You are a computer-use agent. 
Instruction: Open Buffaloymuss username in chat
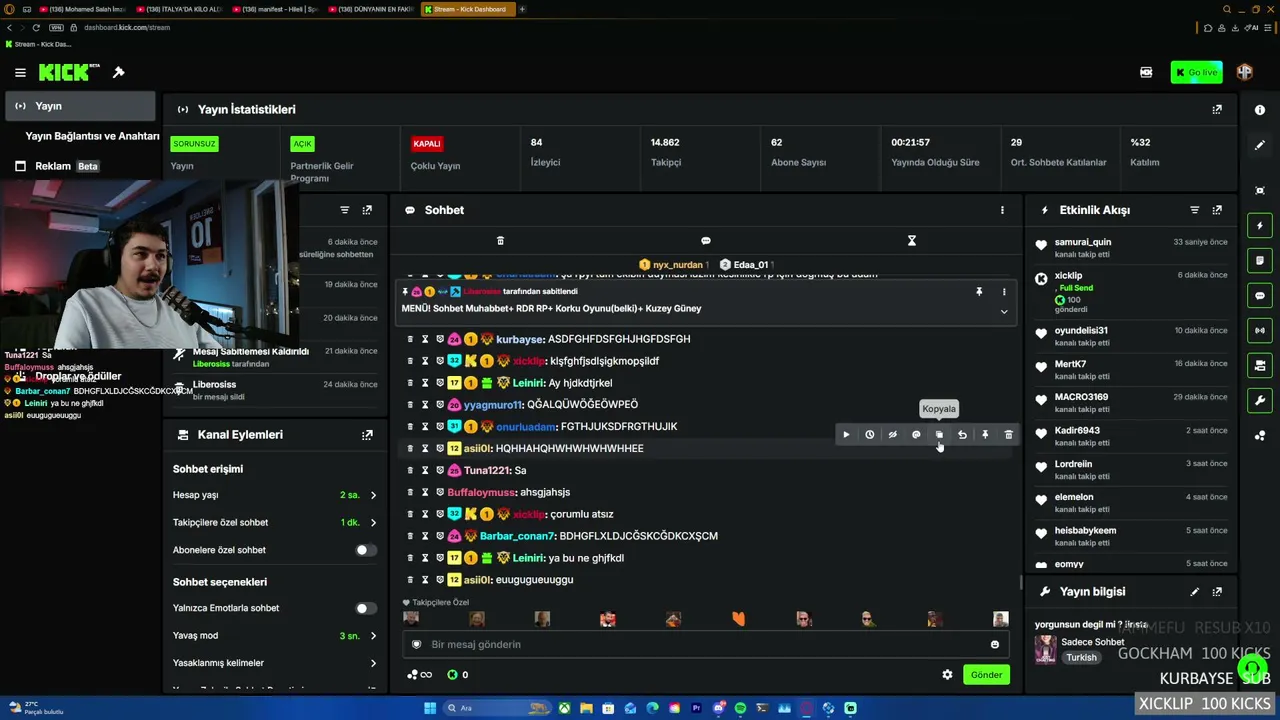pos(482,492)
